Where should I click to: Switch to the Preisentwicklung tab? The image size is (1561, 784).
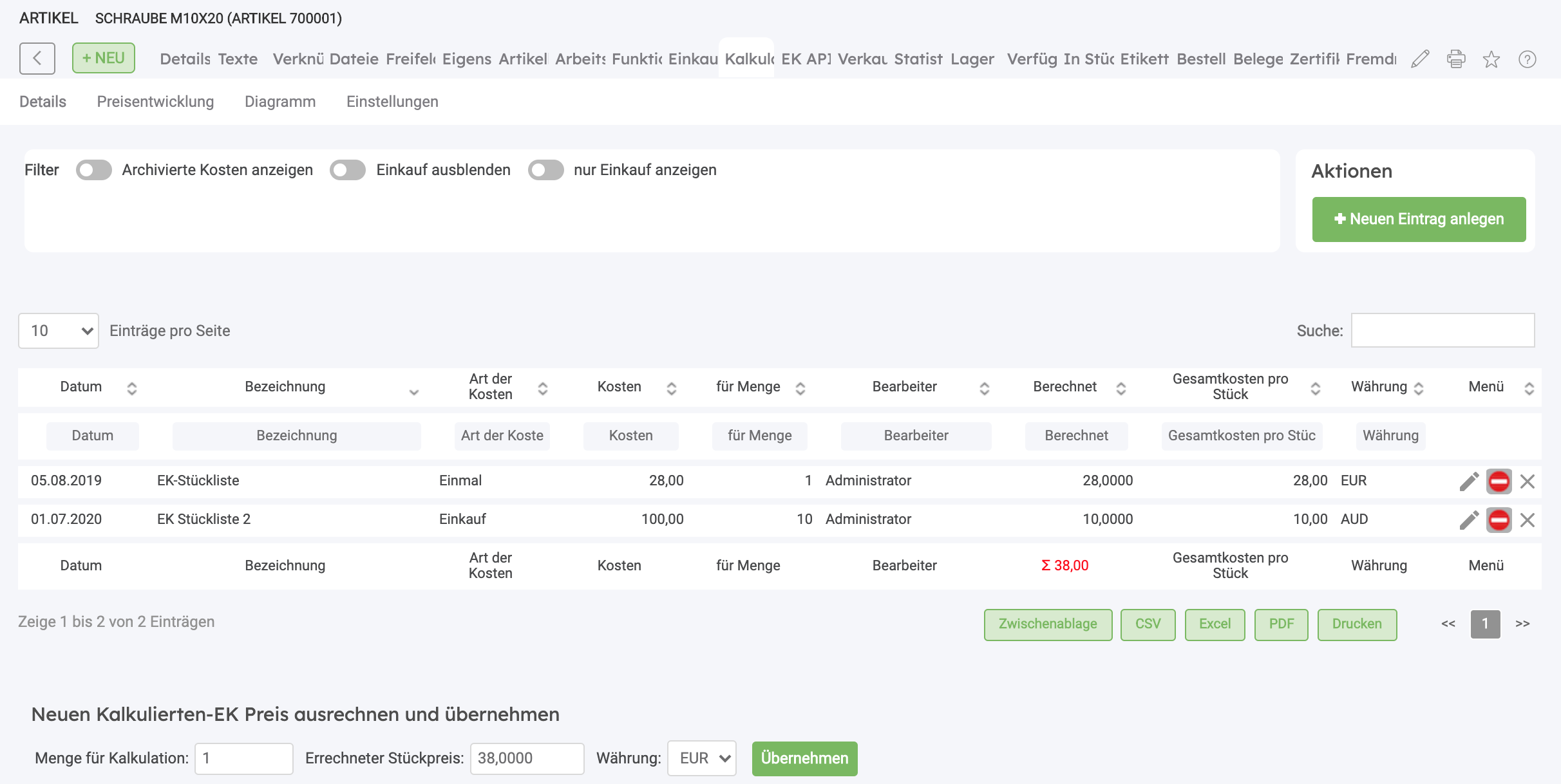(x=155, y=102)
